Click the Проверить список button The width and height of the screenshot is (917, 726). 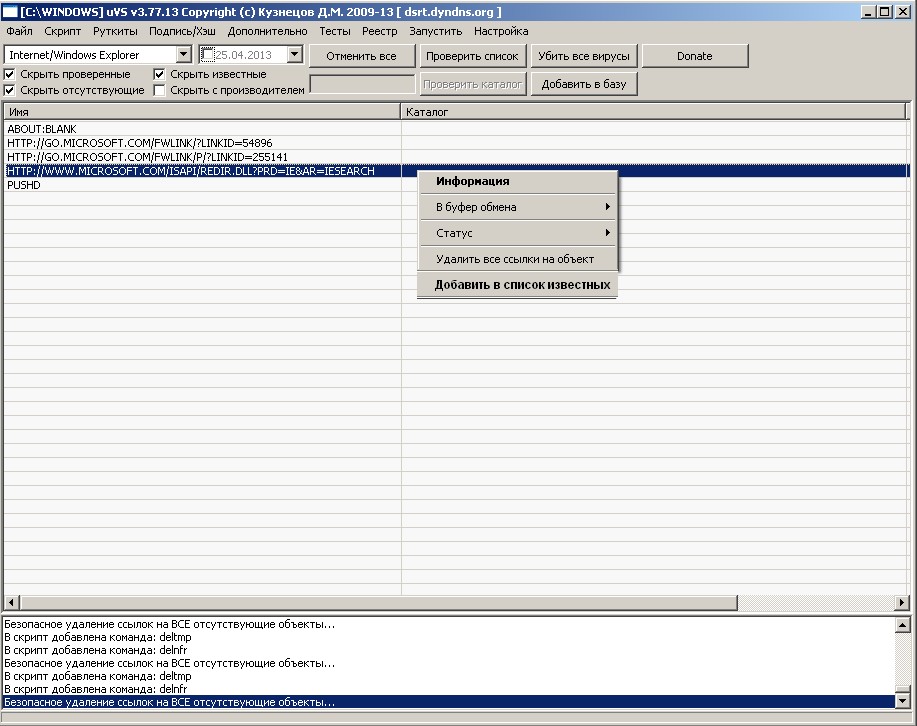pos(472,56)
